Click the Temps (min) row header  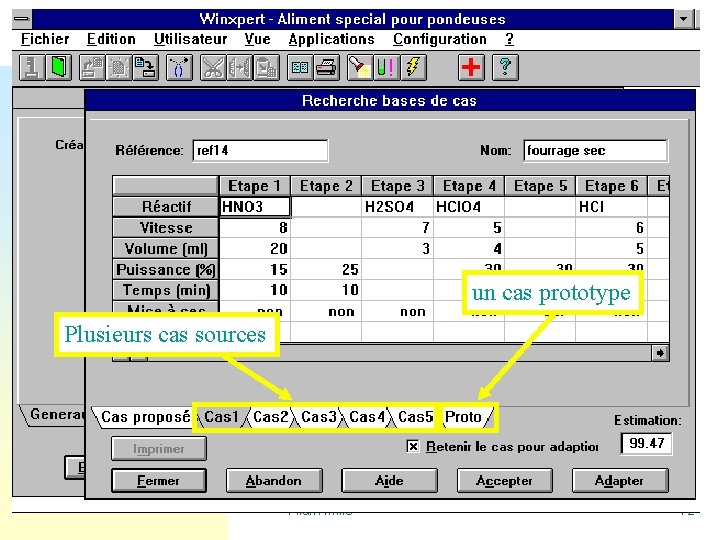pyautogui.click(x=166, y=290)
